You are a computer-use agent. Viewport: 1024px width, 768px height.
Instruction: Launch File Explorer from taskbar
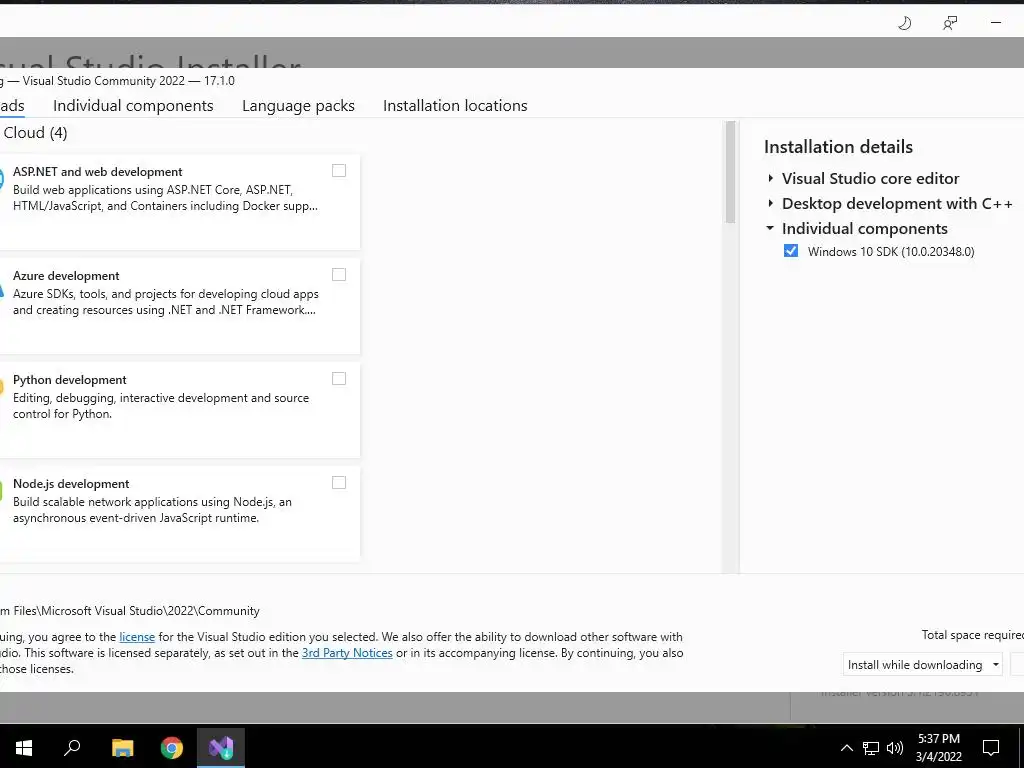click(122, 747)
